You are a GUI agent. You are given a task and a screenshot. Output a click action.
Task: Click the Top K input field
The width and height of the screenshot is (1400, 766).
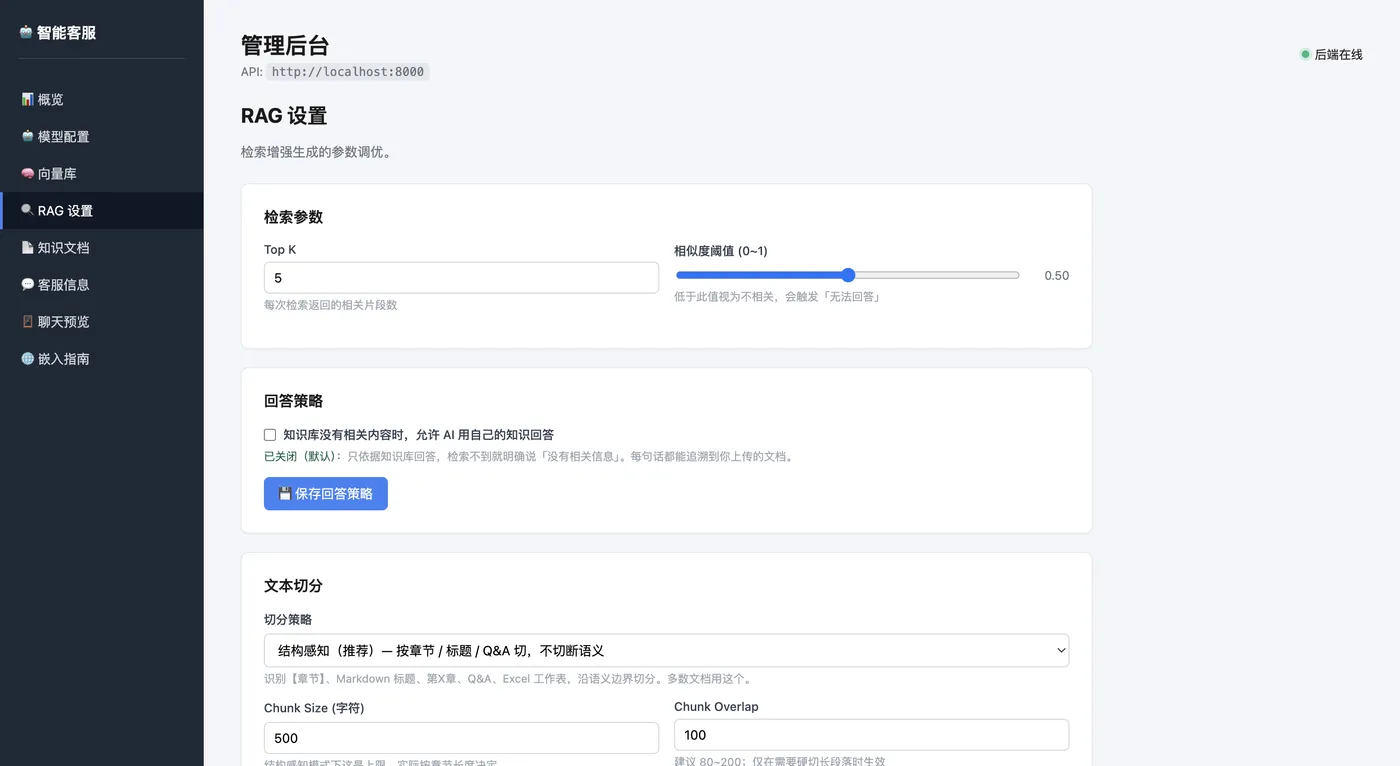[461, 278]
